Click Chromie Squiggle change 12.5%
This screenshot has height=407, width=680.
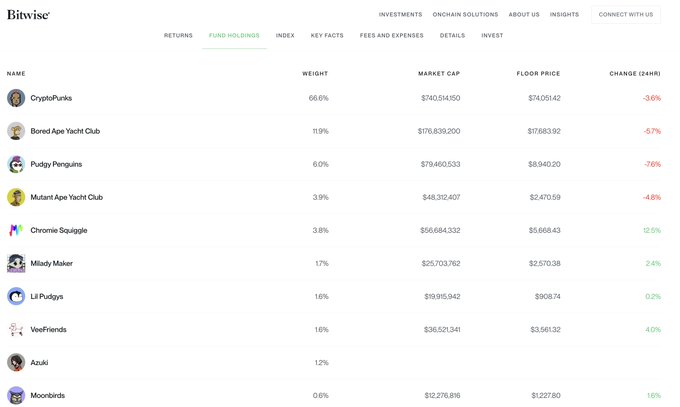(652, 230)
